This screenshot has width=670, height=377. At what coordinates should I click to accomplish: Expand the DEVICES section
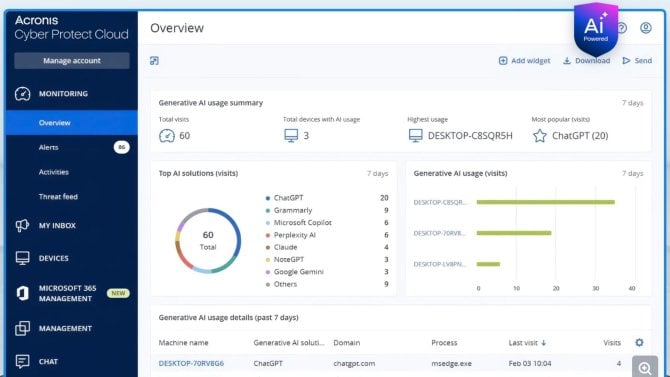tap(53, 258)
